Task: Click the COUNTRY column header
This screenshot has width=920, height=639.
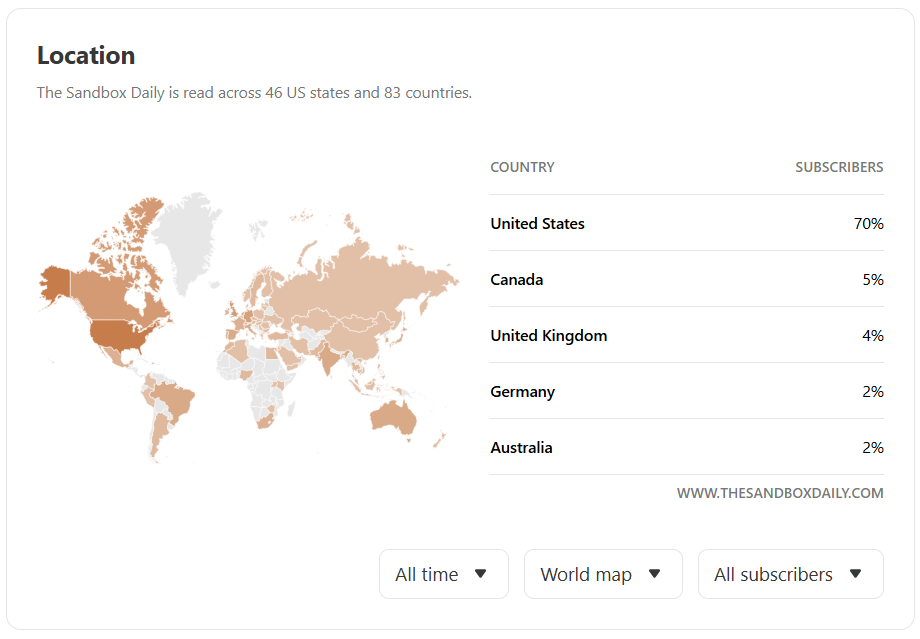Action: (522, 167)
